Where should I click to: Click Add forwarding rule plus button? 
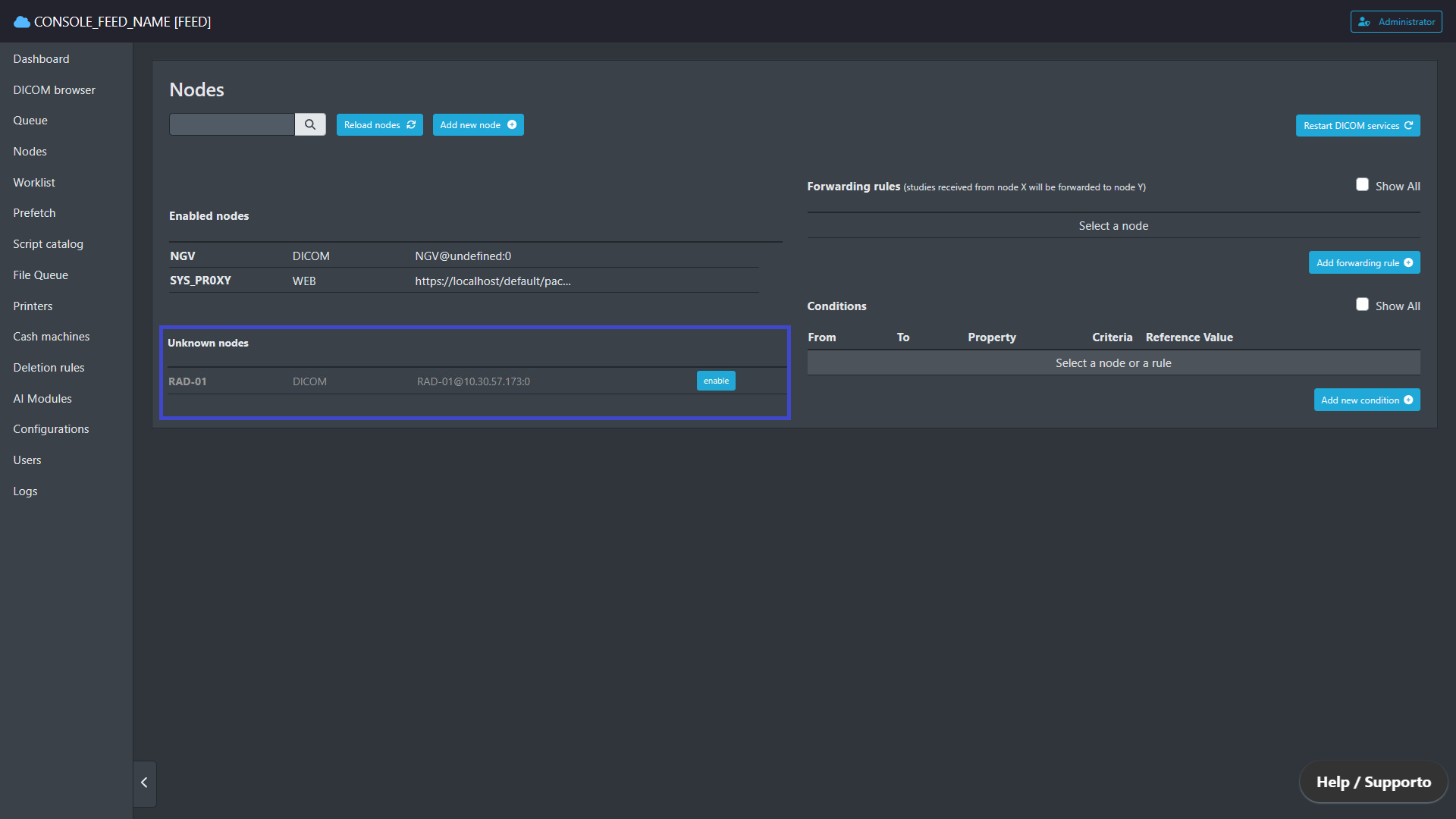point(1363,263)
